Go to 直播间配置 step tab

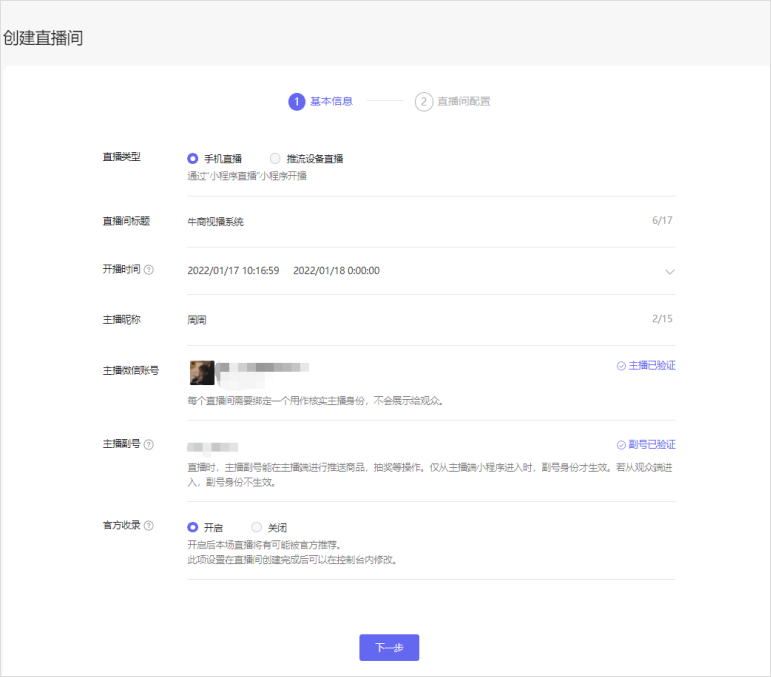tap(463, 101)
